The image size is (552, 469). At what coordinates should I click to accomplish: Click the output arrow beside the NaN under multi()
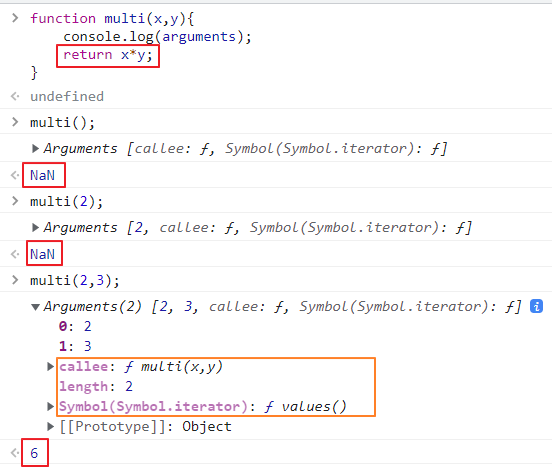tap(15, 175)
